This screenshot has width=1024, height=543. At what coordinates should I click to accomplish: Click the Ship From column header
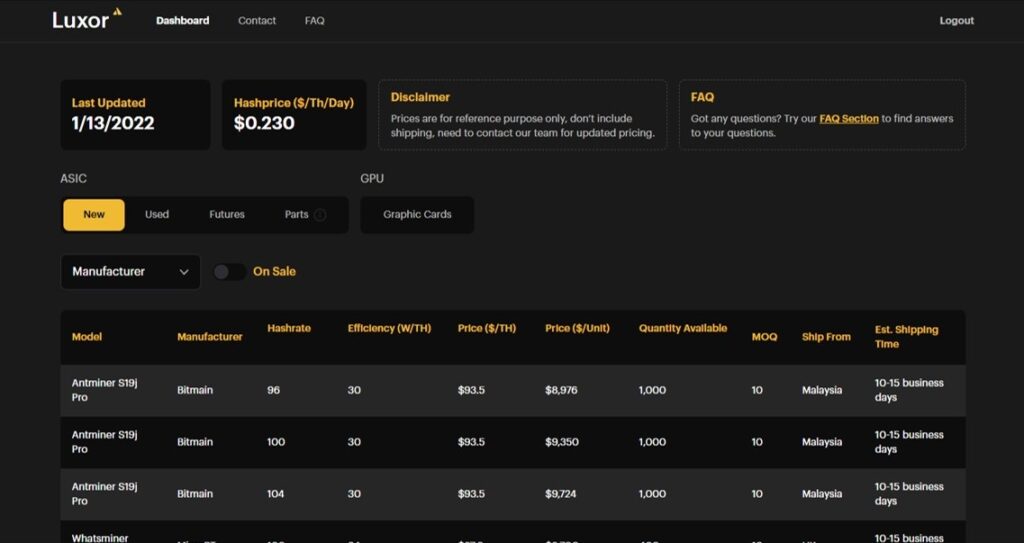(826, 337)
